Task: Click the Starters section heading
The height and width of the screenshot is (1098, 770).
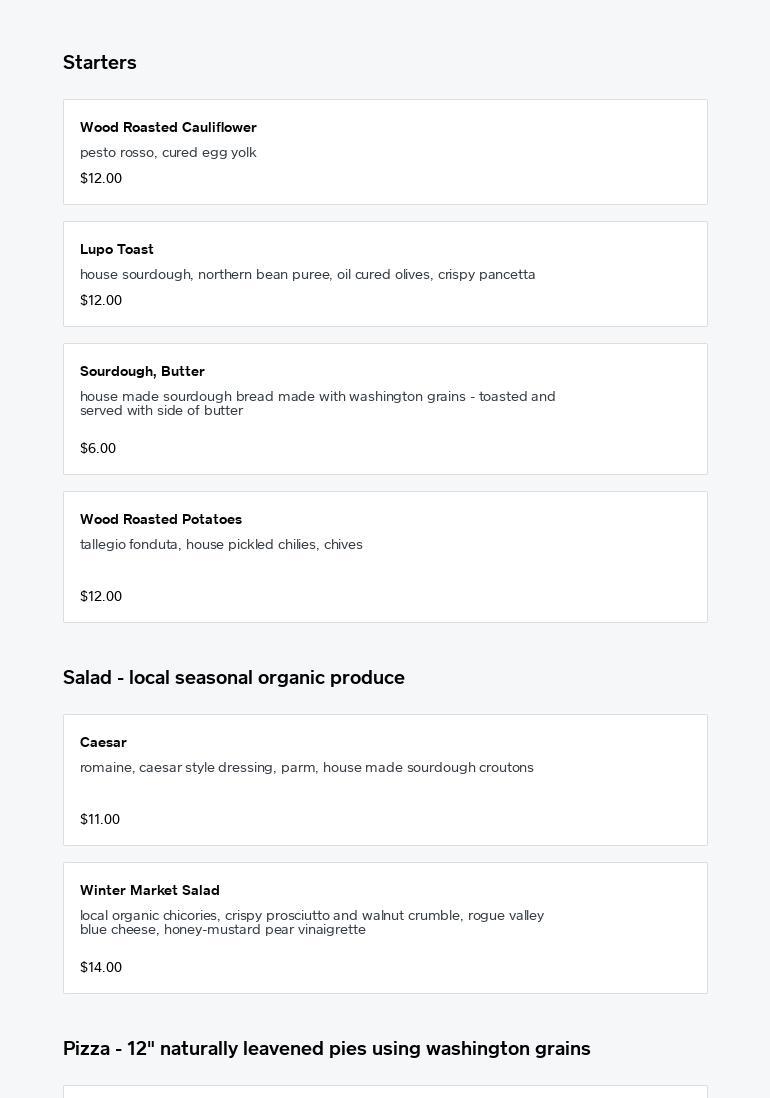Action: [x=100, y=62]
